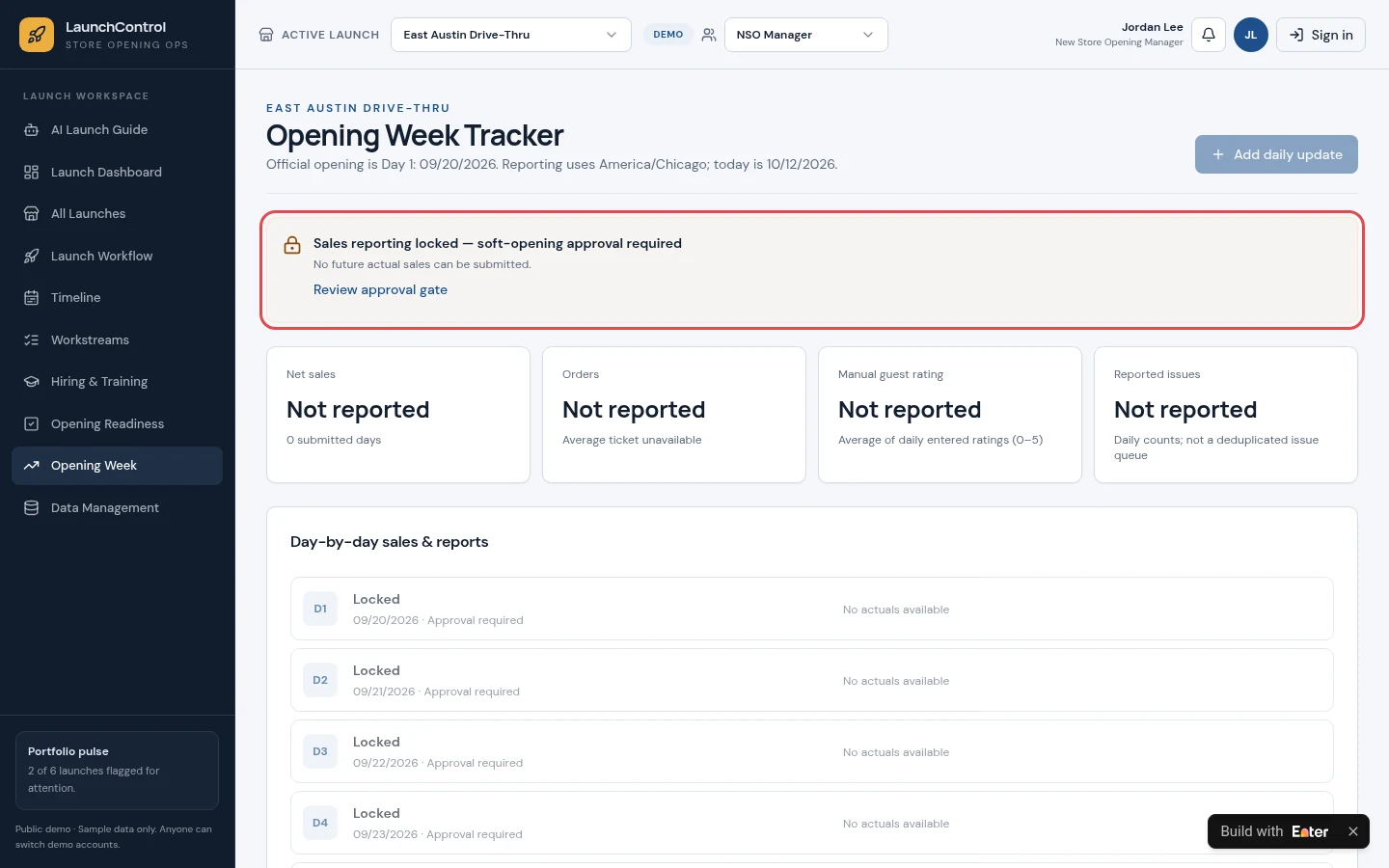The height and width of the screenshot is (868, 1389).
Task: Click the Opening Week trend icon
Action: point(31,466)
